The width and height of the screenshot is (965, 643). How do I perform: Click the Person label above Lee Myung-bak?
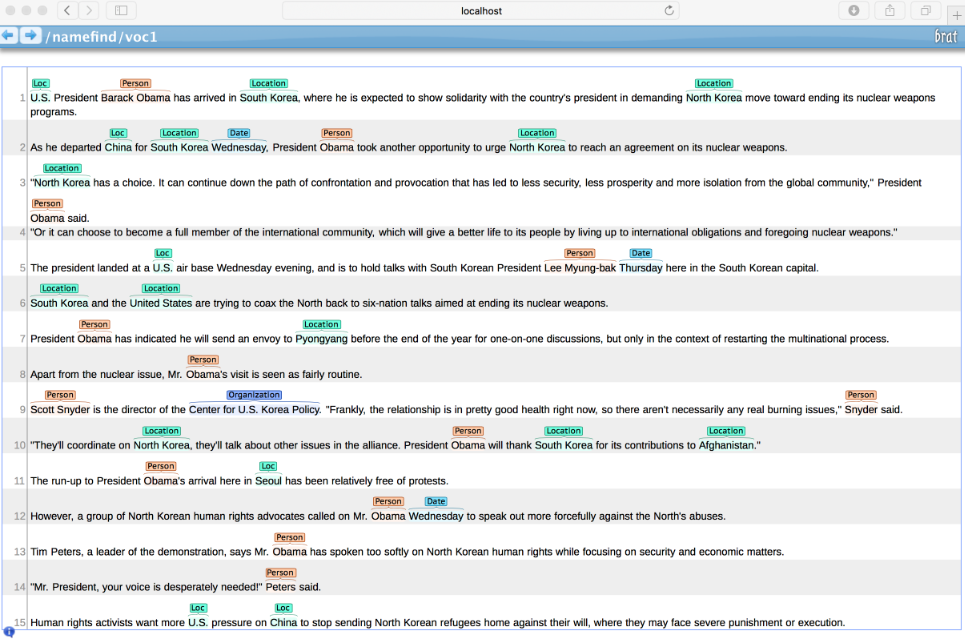point(580,252)
